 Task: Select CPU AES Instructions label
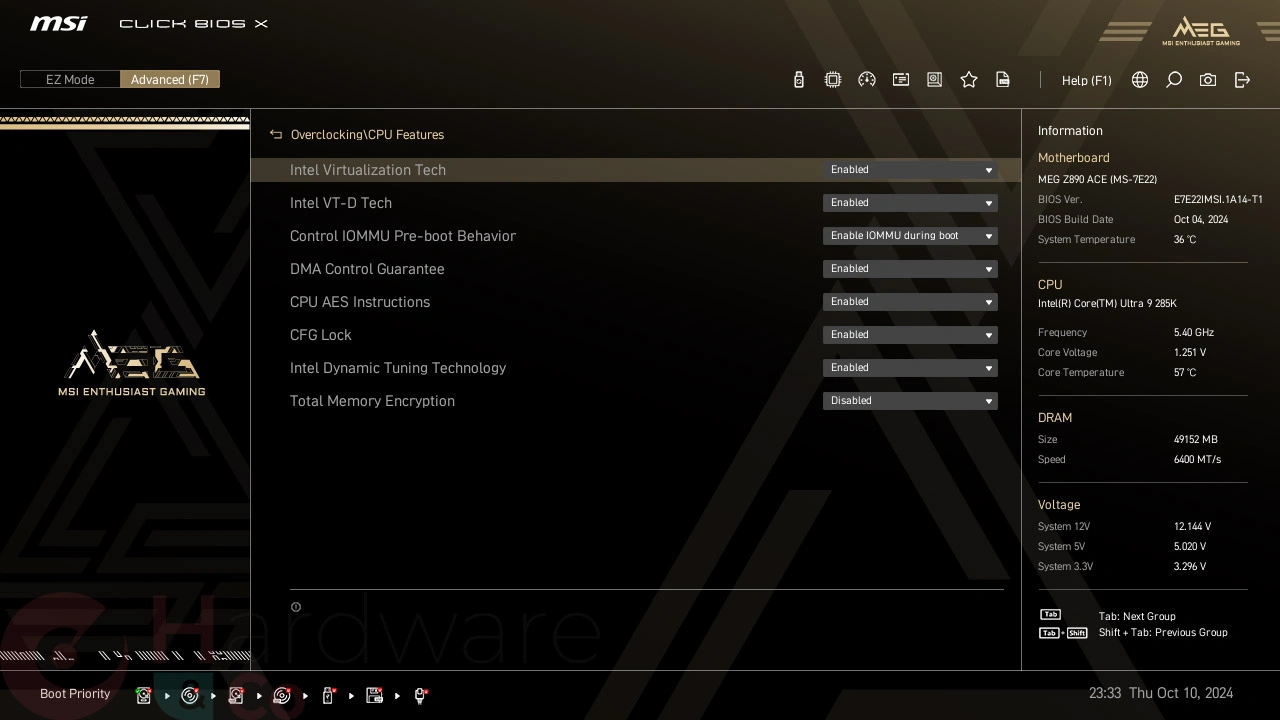click(360, 302)
